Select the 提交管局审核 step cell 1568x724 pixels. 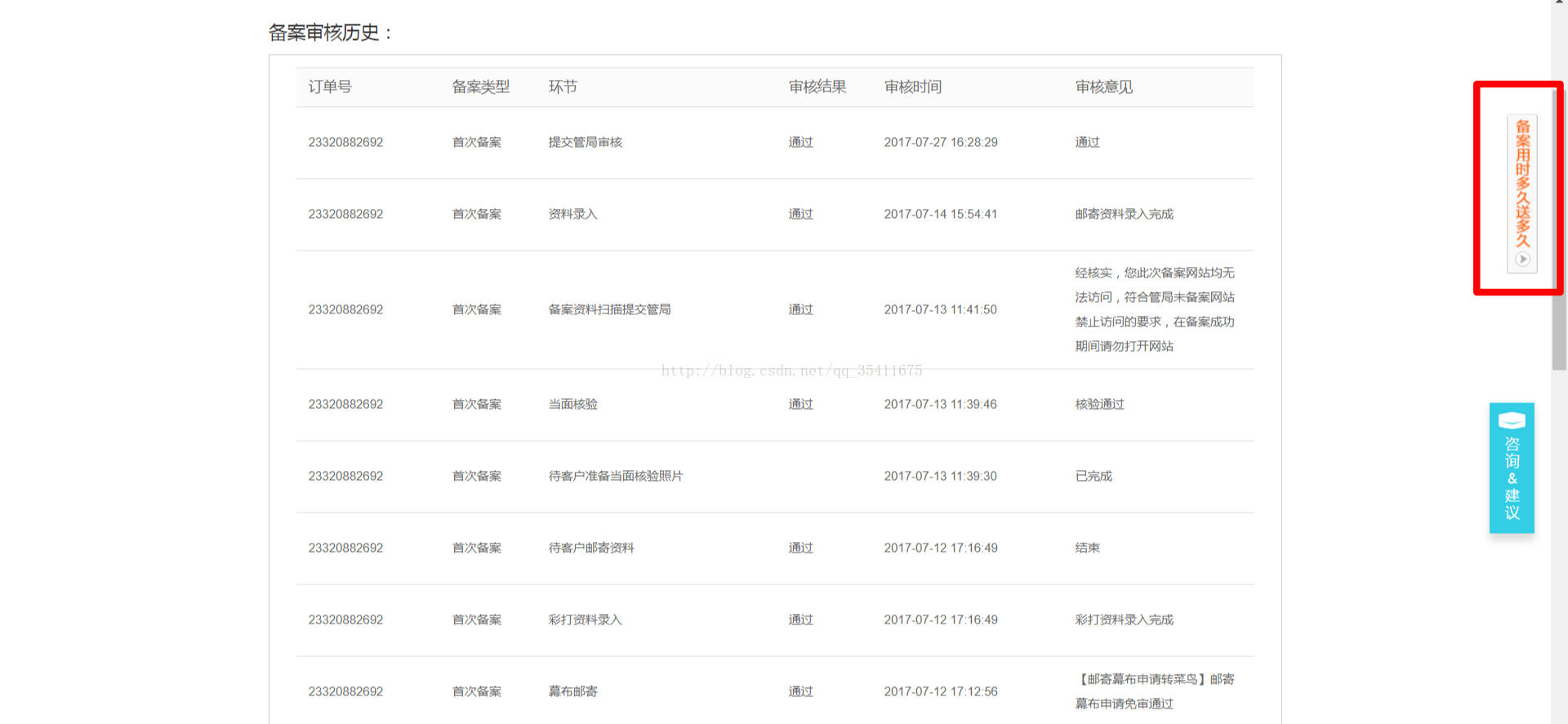tap(586, 142)
